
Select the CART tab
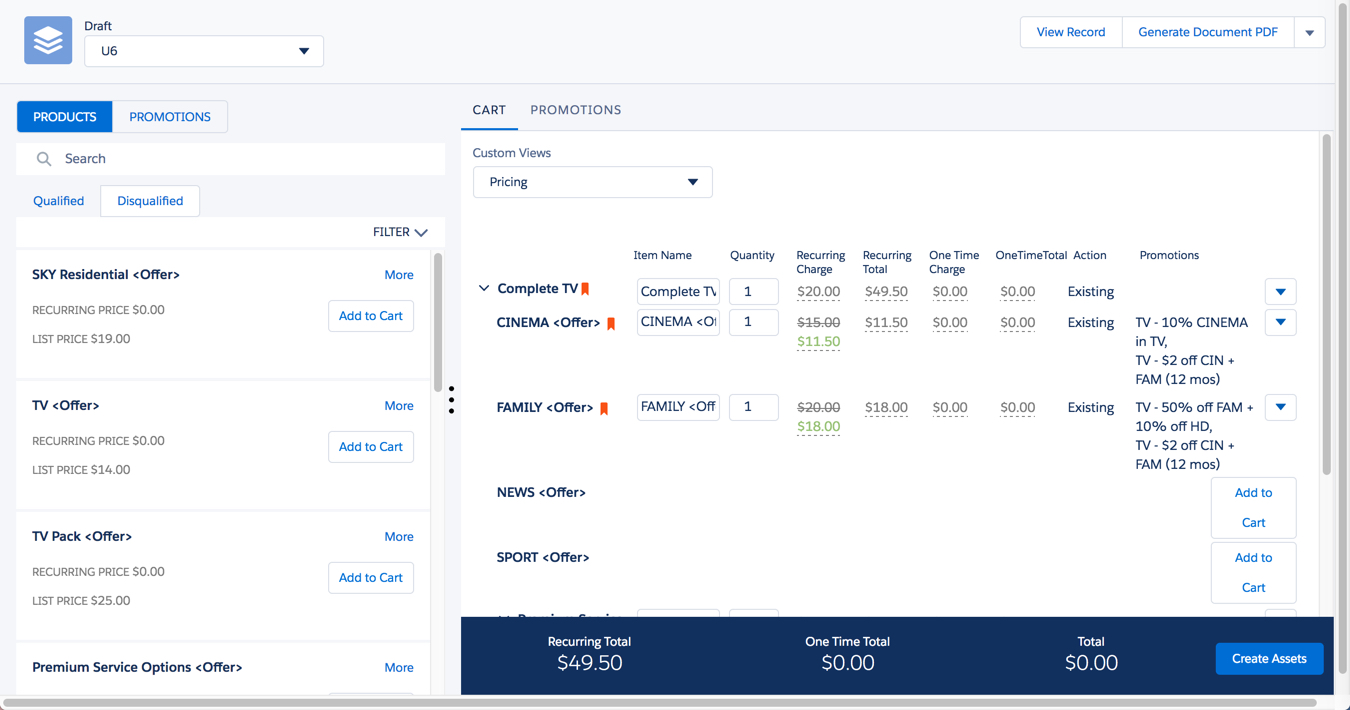[x=489, y=110]
